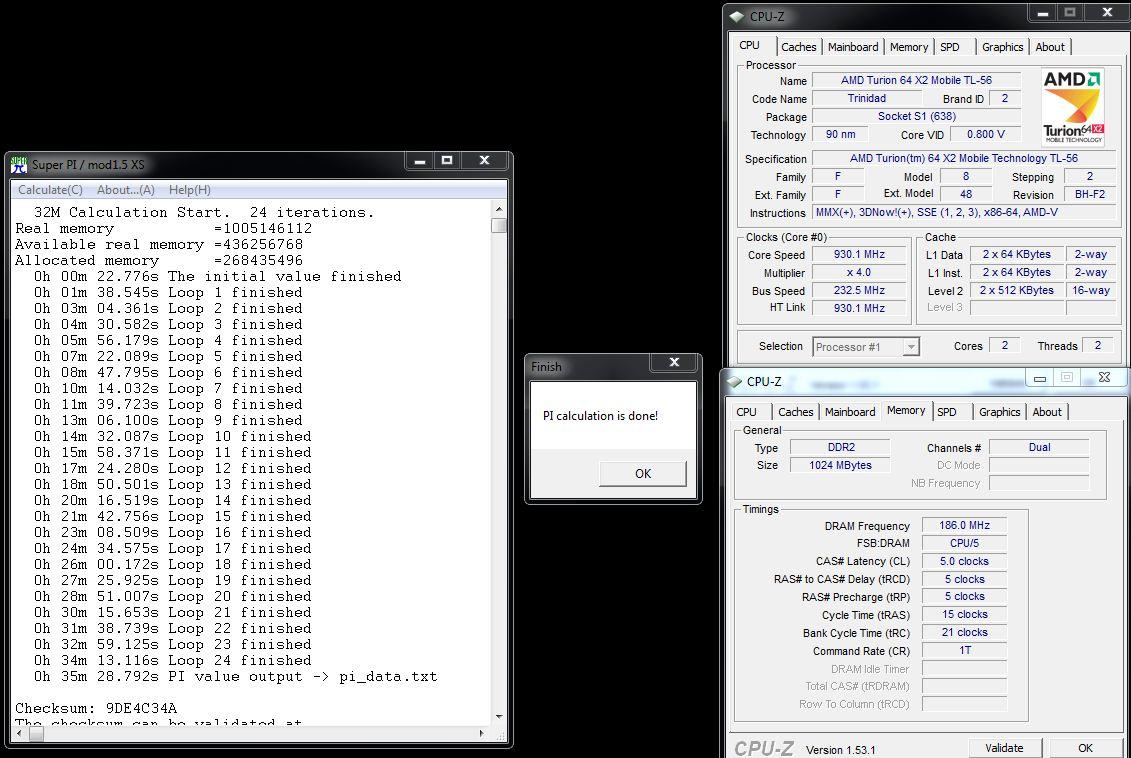The image size is (1131, 758).
Task: Maximize the Super PI window
Action: (447, 161)
